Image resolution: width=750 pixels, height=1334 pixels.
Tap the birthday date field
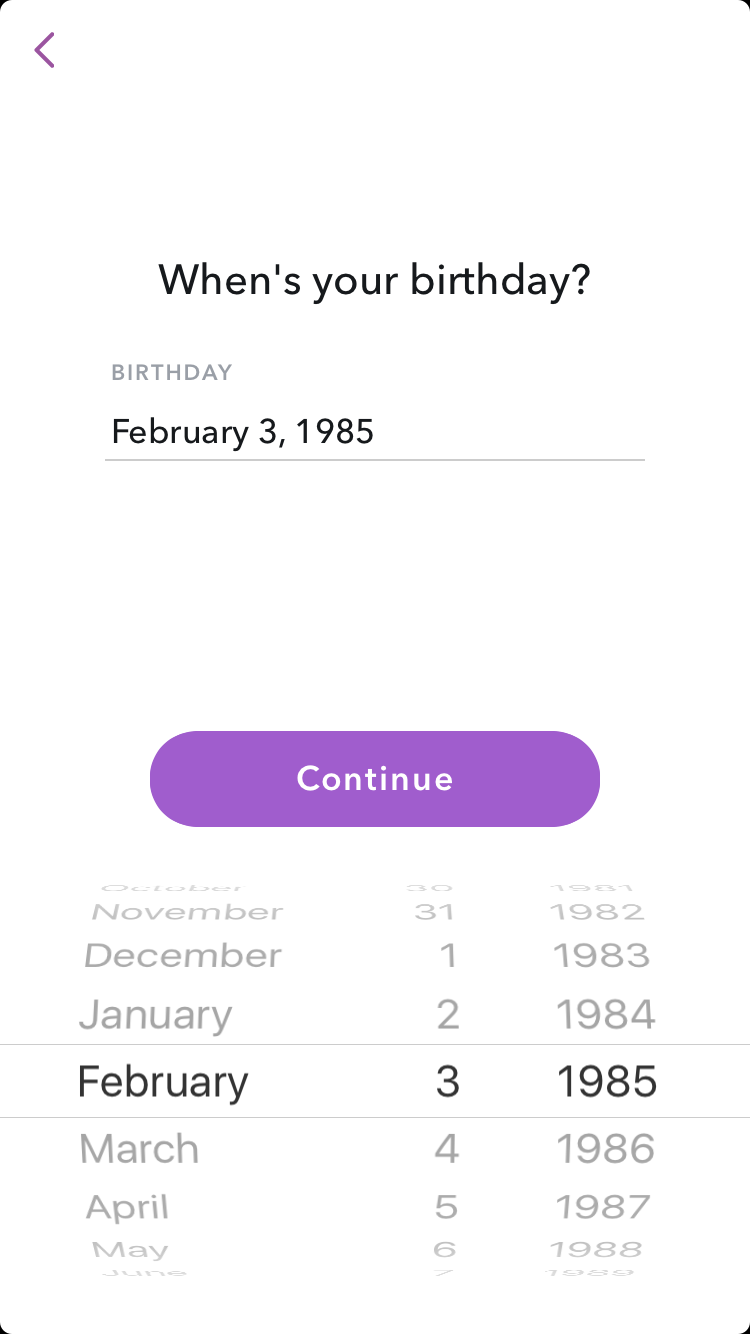(x=374, y=432)
